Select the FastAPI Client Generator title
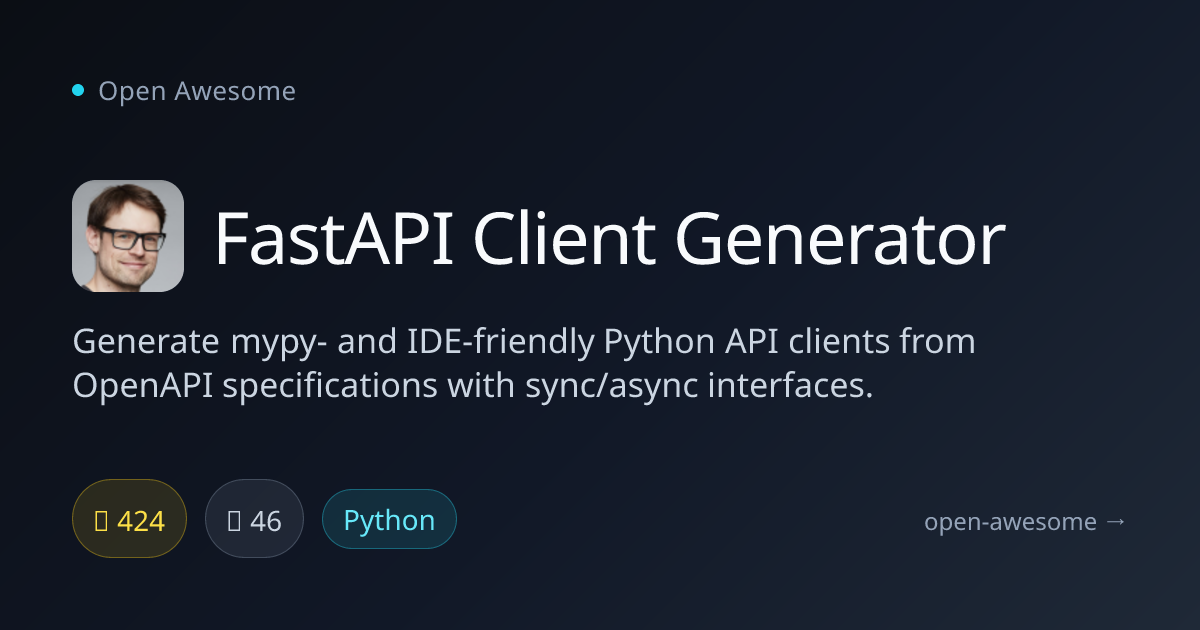 [x=609, y=238]
